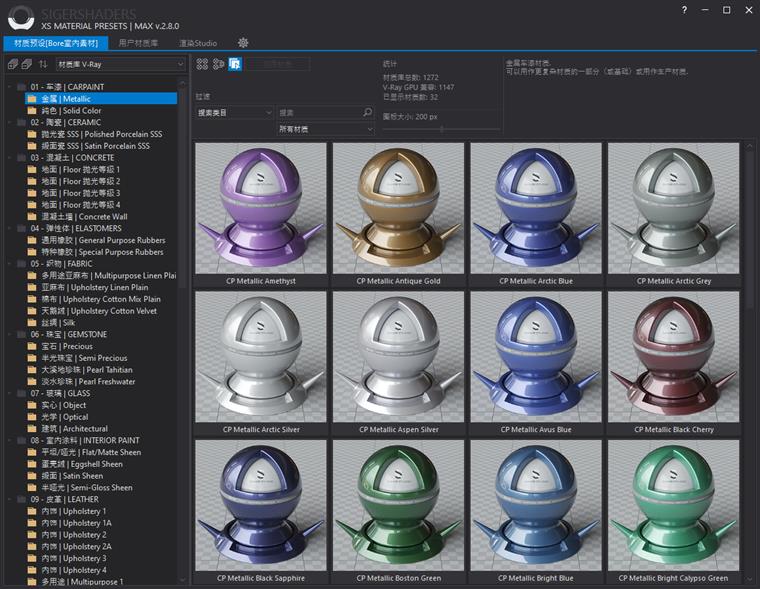Select CP Metallic Arctic Silver thumbnail

point(261,357)
